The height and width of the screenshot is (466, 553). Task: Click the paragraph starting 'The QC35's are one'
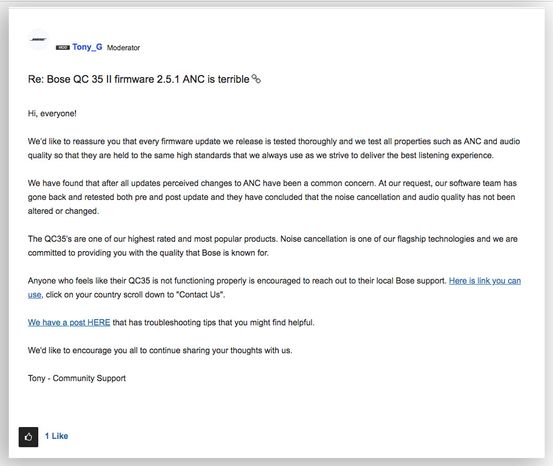(273, 246)
